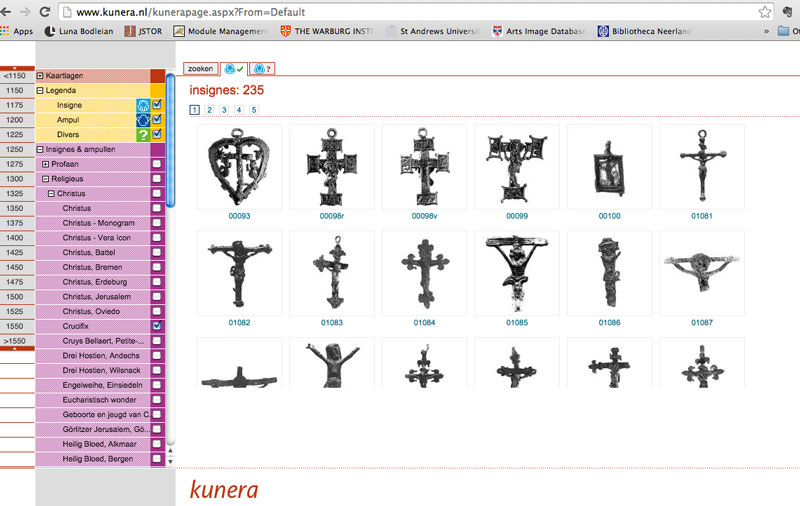Collapse the Religieus category
Screen dimensions: 800x506
click(x=45, y=179)
